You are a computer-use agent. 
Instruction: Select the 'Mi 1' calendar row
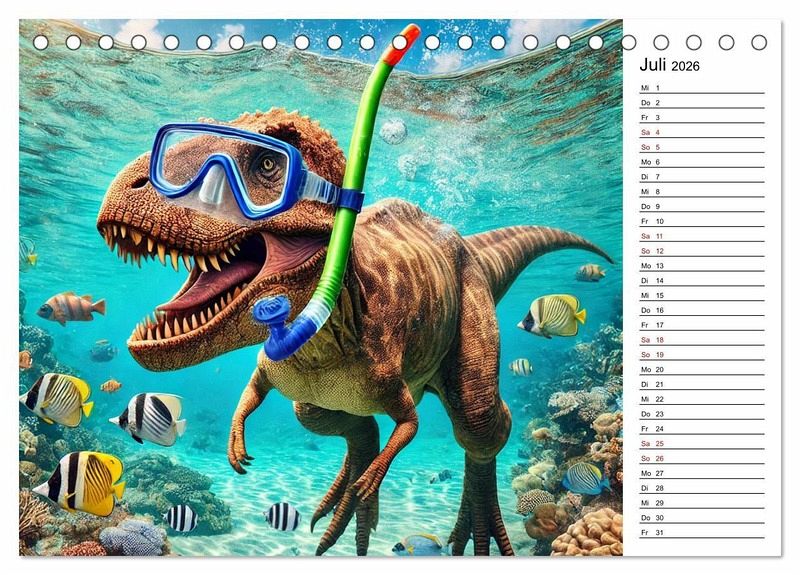(x=702, y=88)
